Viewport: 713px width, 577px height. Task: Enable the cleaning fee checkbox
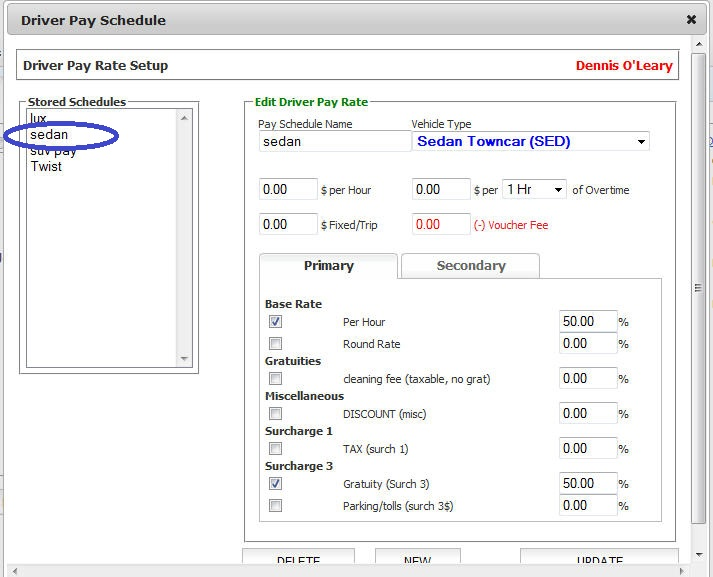click(x=275, y=379)
